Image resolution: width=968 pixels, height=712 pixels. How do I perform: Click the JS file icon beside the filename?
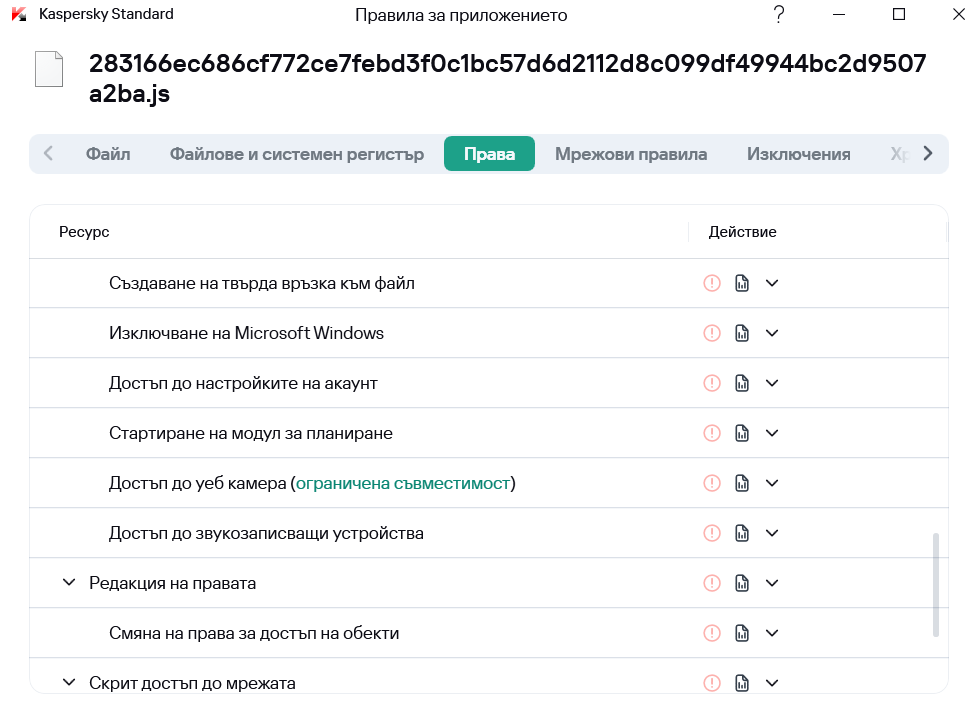[49, 69]
